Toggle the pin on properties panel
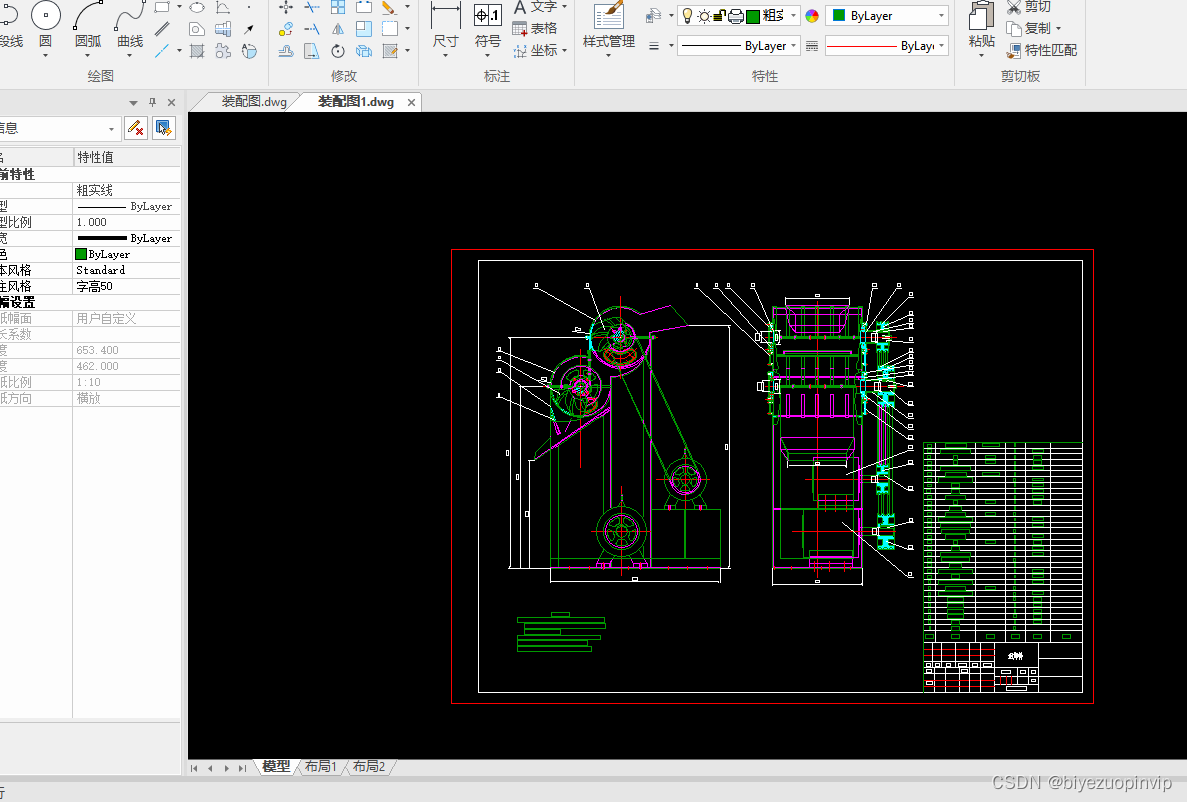Screen dimensions: 1187x802 (x=152, y=102)
